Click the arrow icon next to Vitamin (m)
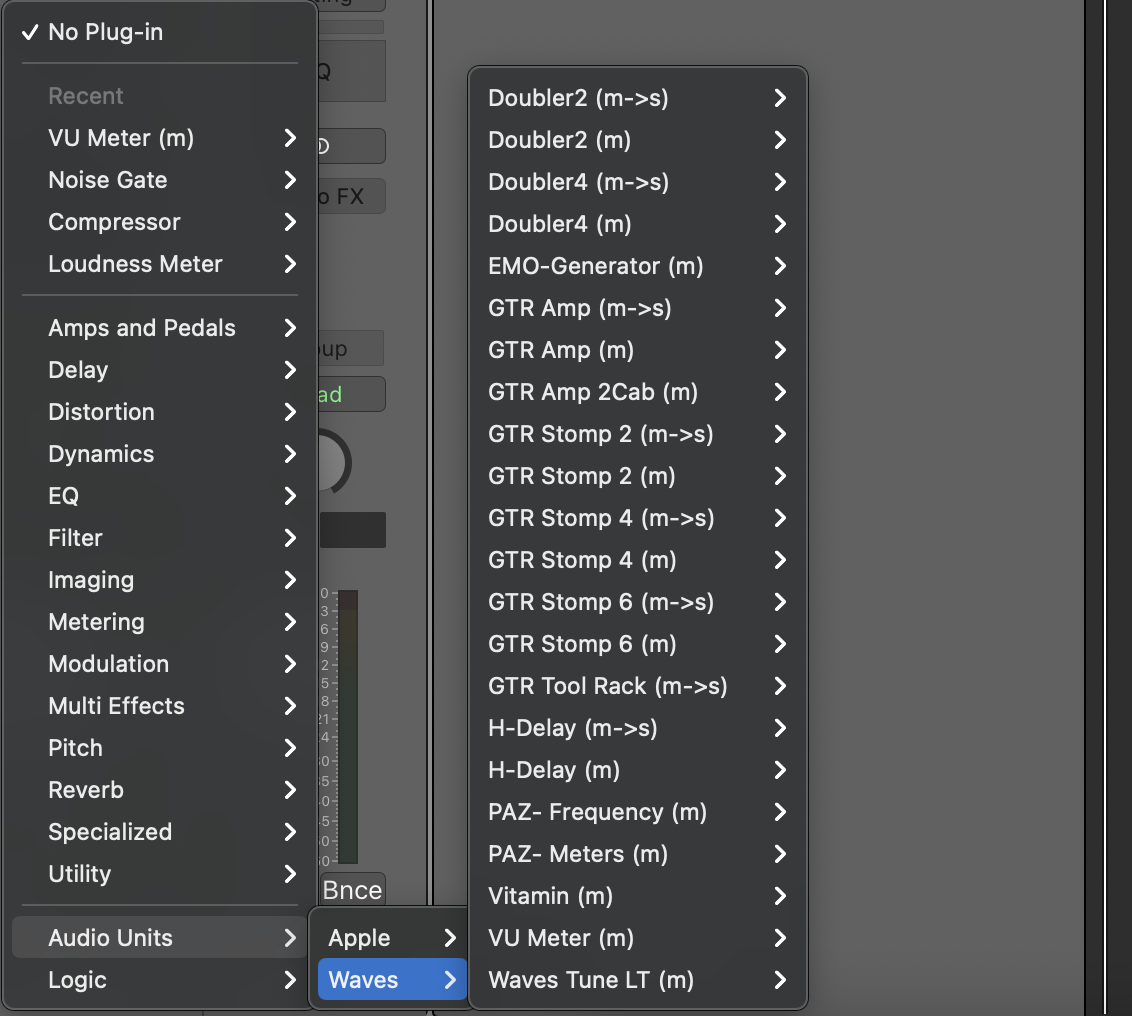Viewport: 1132px width, 1016px height. click(780, 896)
